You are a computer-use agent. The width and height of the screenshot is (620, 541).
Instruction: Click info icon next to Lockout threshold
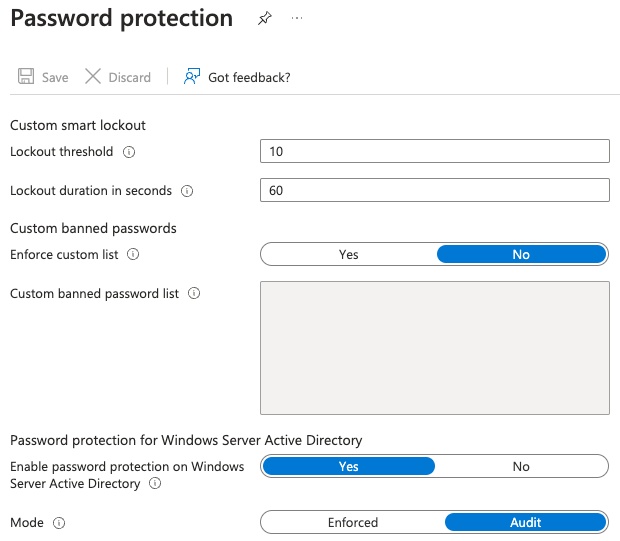tap(129, 153)
